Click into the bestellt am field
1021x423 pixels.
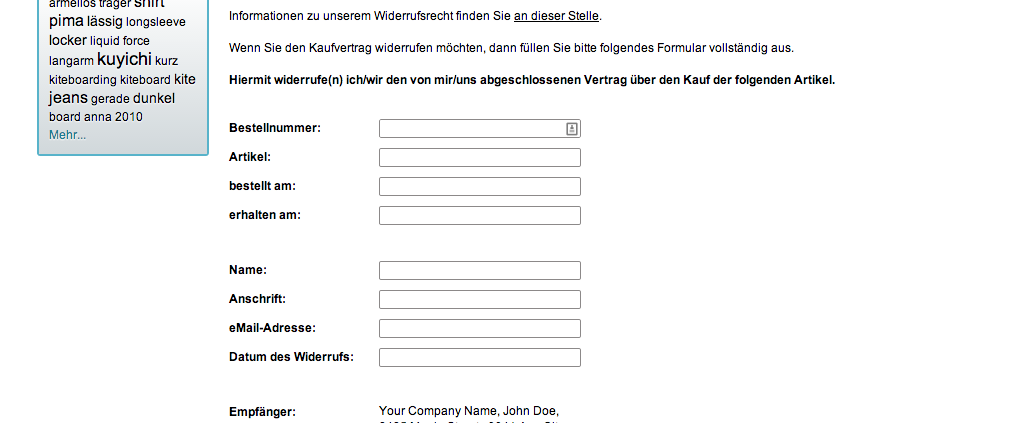tap(479, 187)
